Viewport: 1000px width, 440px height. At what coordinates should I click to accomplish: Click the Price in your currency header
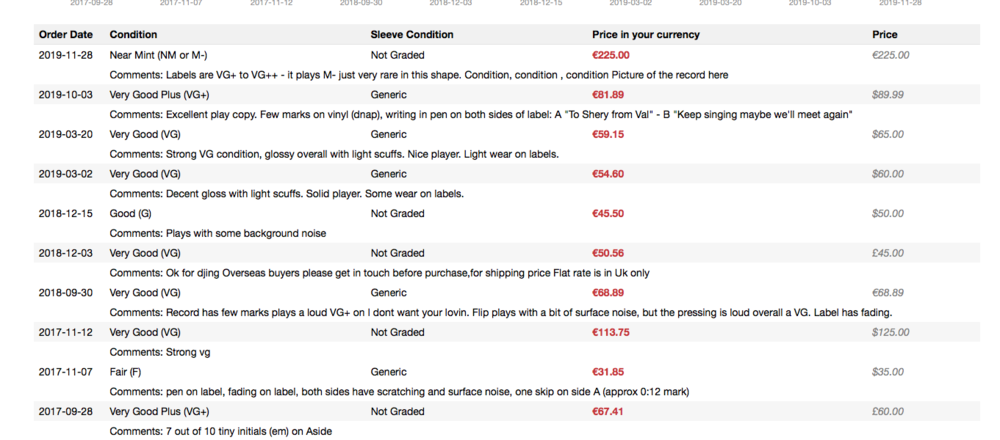coord(645,34)
